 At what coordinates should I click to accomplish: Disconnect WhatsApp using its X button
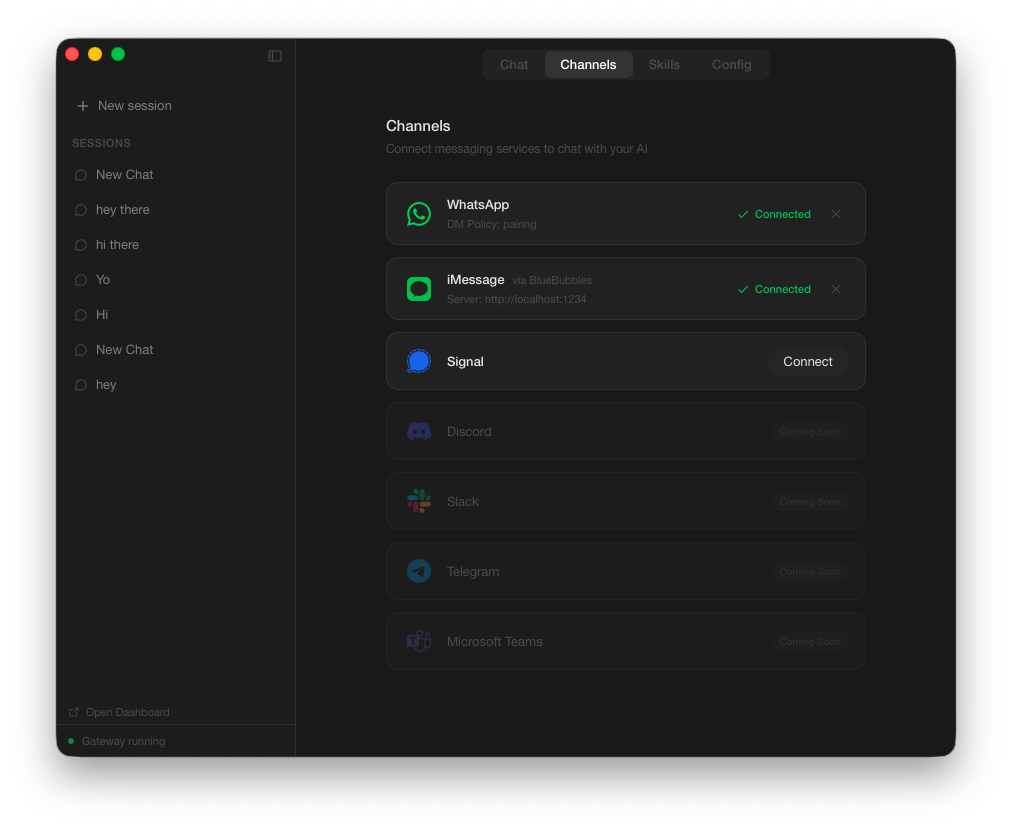click(x=836, y=213)
